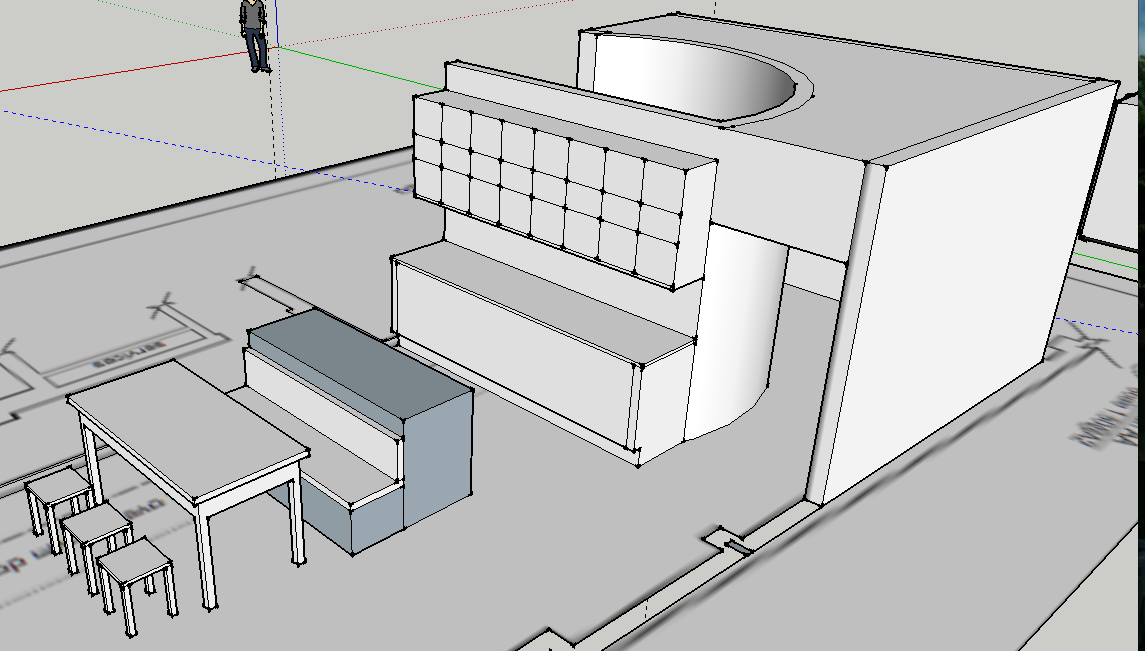Click the rectangular table top surface
Image resolution: width=1145 pixels, height=651 pixels.
(x=188, y=429)
